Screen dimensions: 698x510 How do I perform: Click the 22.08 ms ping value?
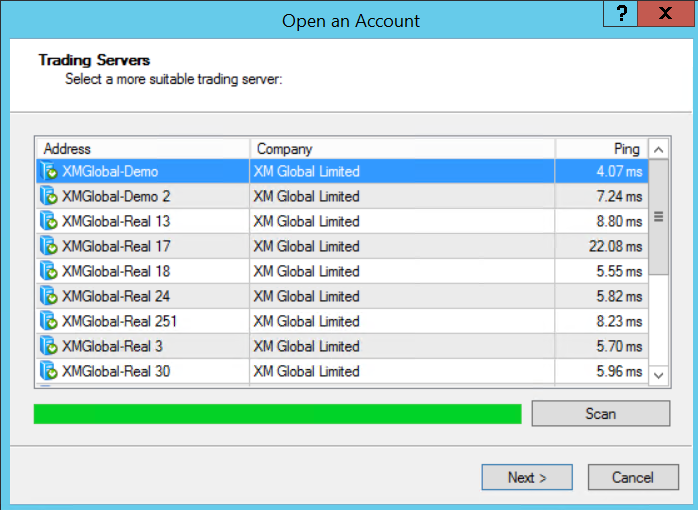coord(616,246)
